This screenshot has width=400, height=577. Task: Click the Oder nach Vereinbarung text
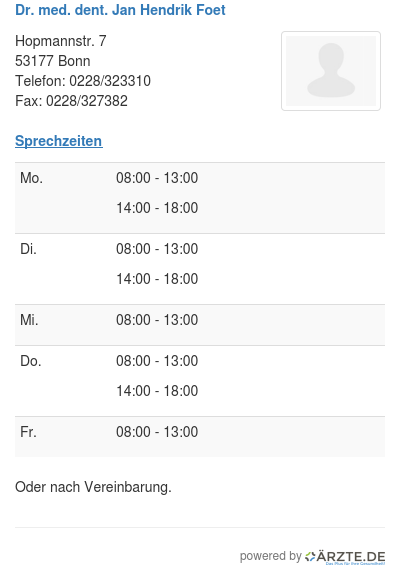coord(93,487)
